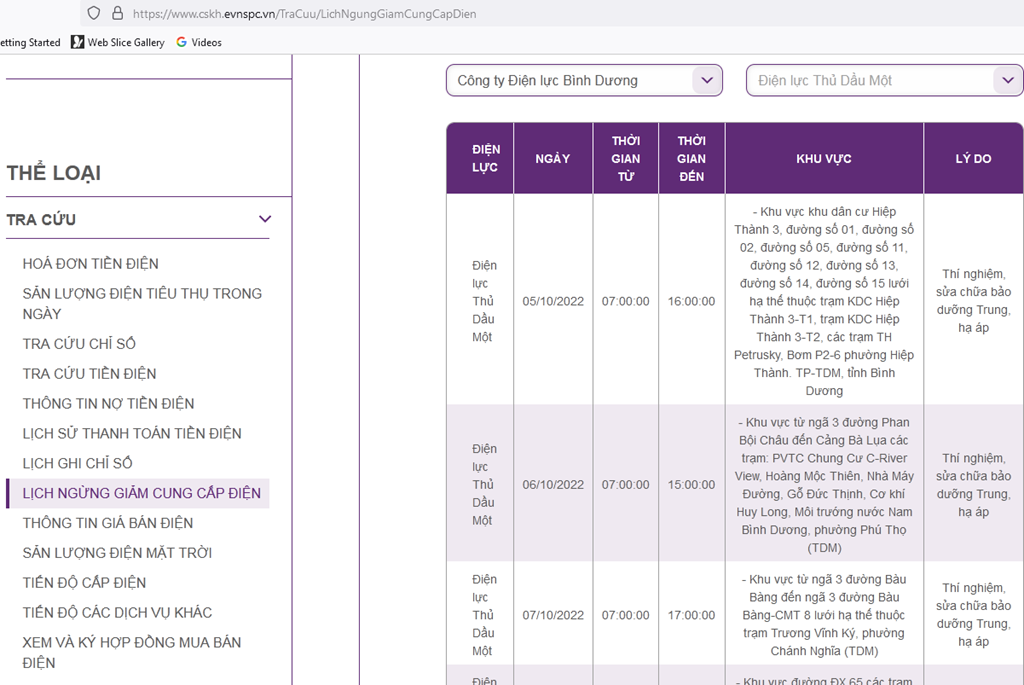The height and width of the screenshot is (685, 1024).
Task: Click end time 15:00:00 cell
Action: [692, 485]
